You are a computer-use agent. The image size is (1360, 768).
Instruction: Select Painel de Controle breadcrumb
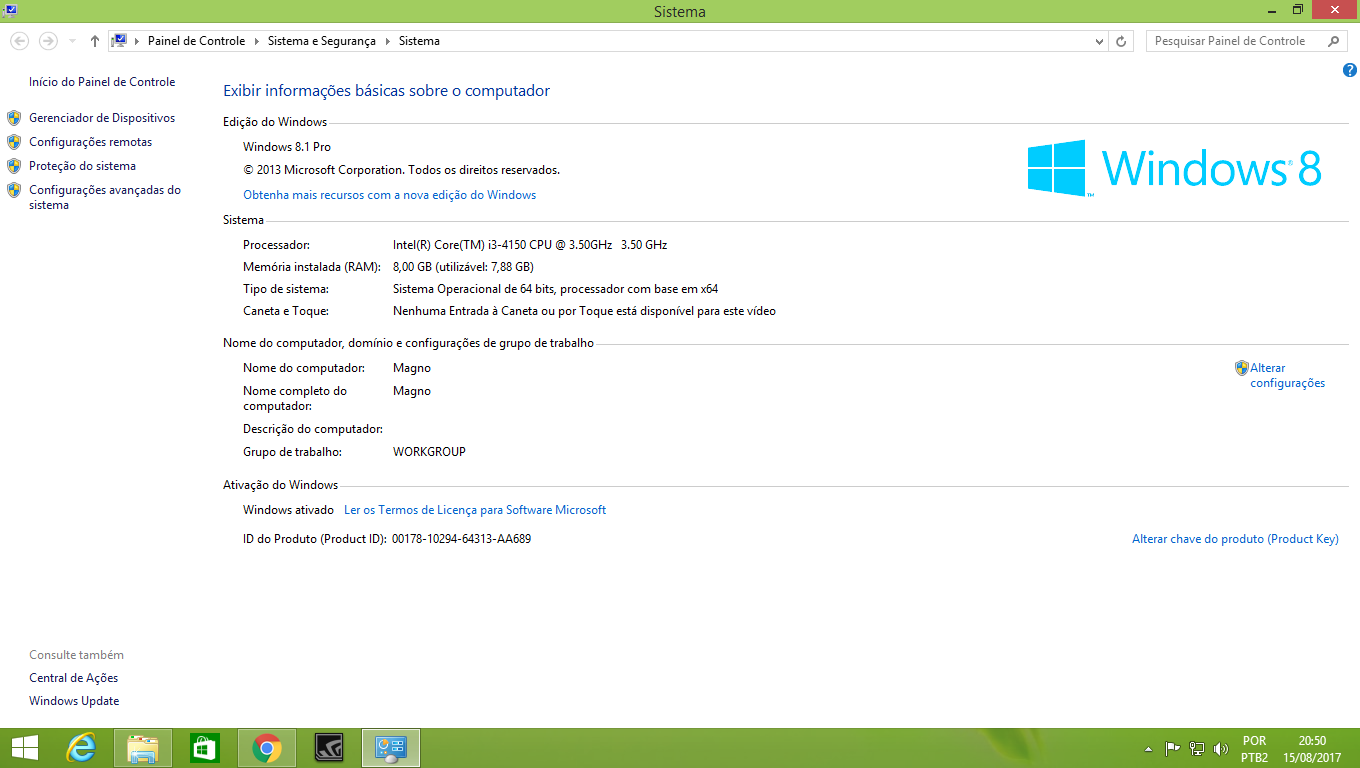coord(196,41)
